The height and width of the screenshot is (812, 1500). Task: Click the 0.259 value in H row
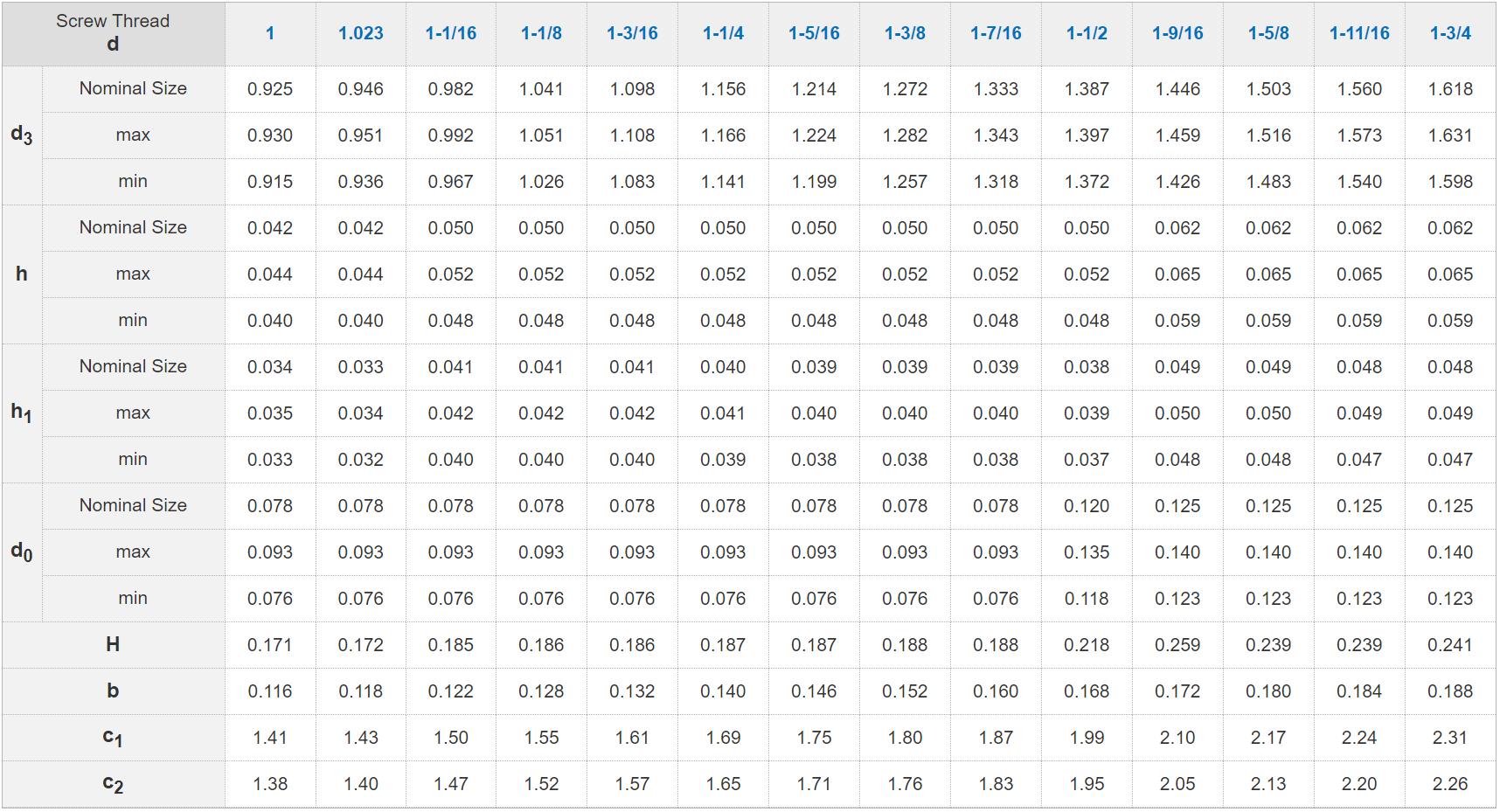point(1177,645)
